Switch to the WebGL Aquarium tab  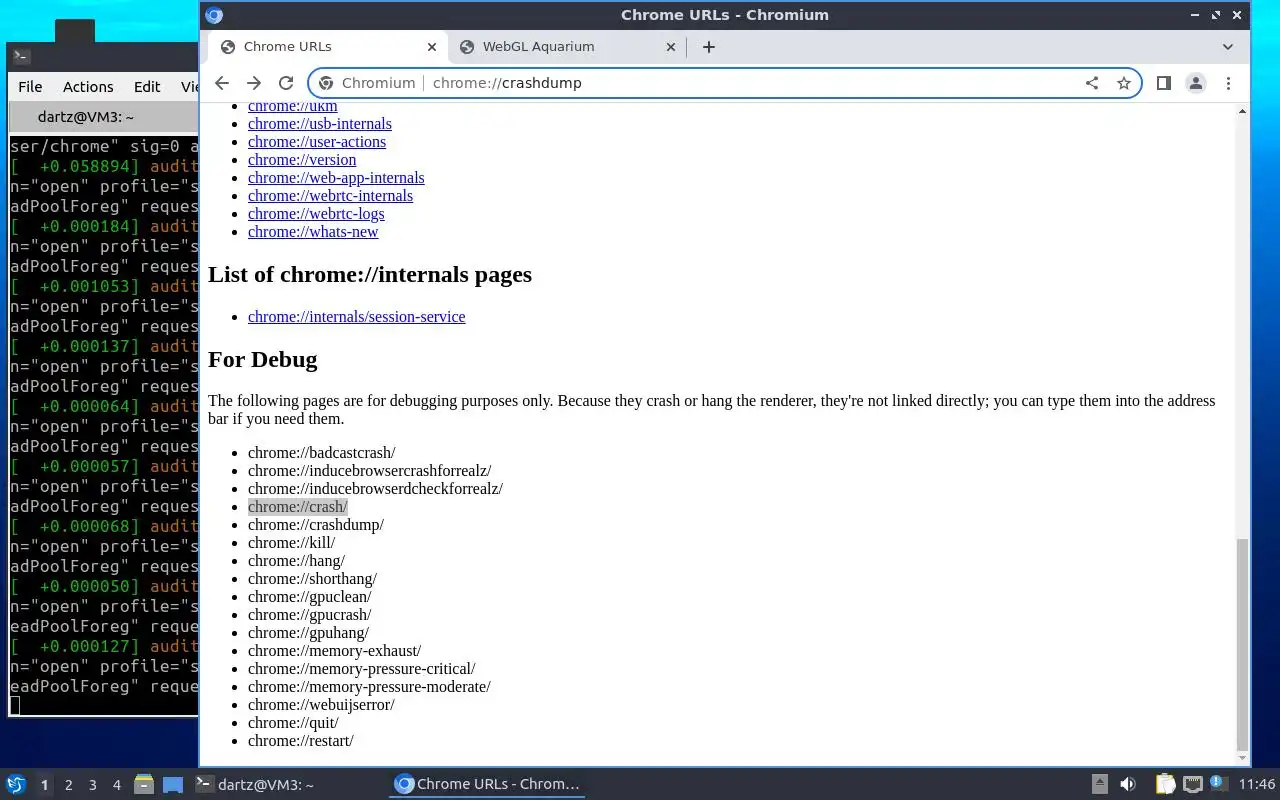tap(567, 47)
